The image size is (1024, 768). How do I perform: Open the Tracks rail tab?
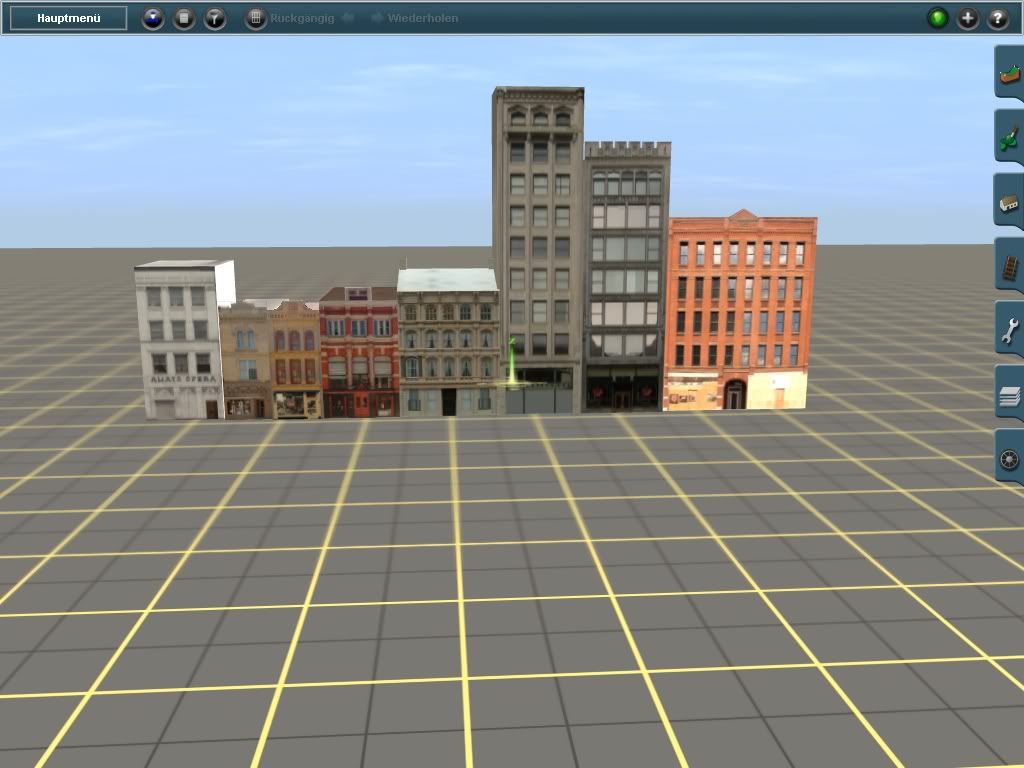tap(1009, 265)
